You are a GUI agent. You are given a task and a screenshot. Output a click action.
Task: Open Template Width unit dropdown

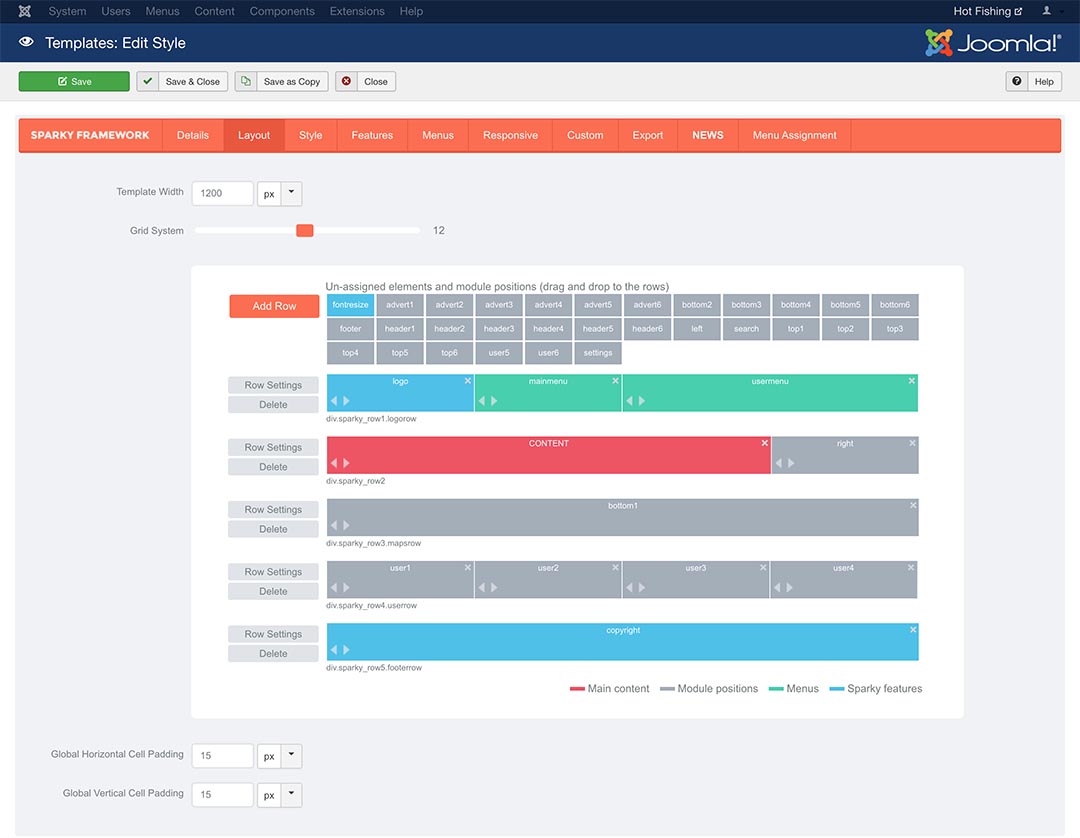[291, 193]
